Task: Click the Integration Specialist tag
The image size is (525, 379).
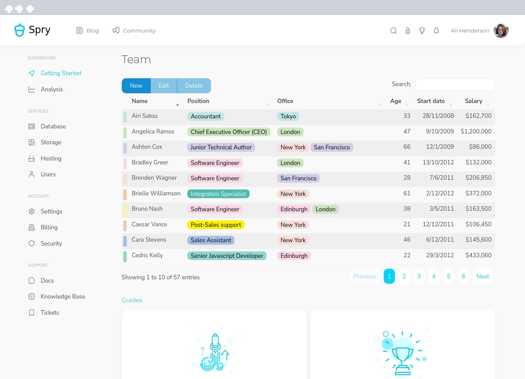Action: [218, 194]
